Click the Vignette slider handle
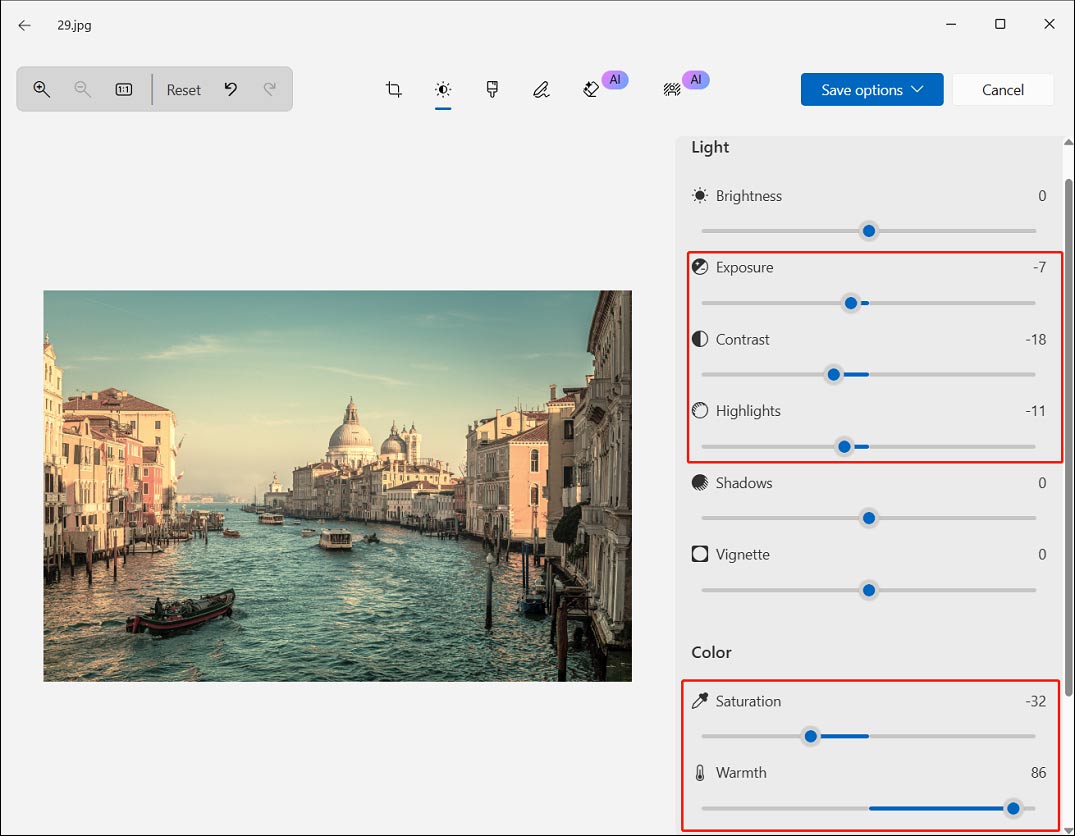The height and width of the screenshot is (836, 1075). click(869, 590)
